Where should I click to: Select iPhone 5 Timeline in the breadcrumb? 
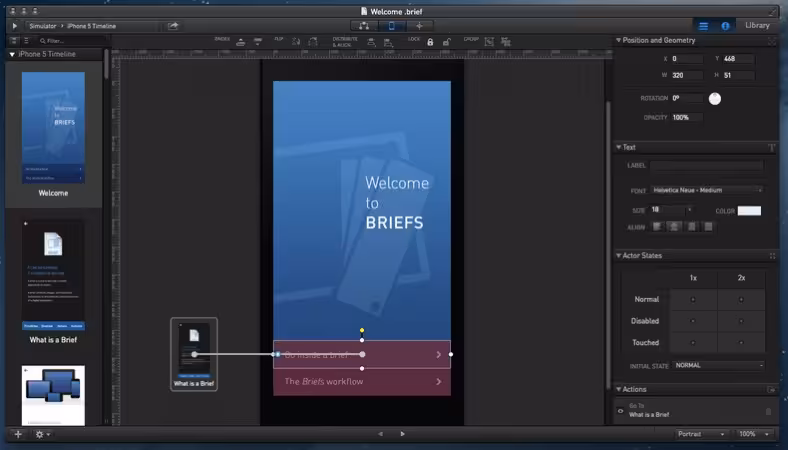[x=91, y=26]
